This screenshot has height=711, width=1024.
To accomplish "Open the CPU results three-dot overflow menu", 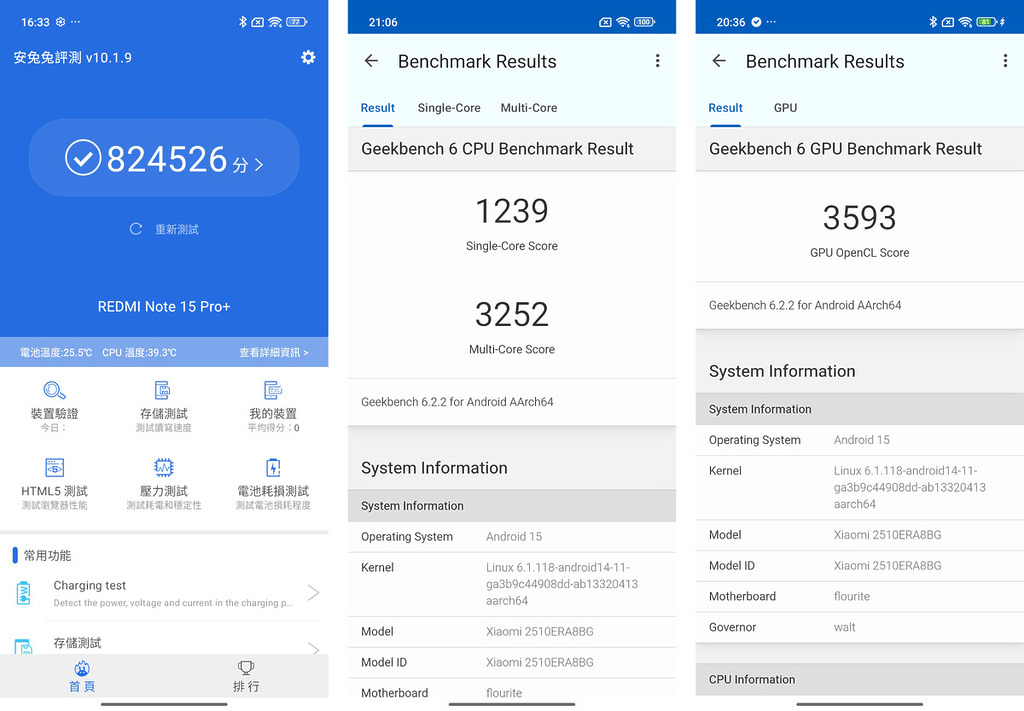I will pyautogui.click(x=658, y=61).
